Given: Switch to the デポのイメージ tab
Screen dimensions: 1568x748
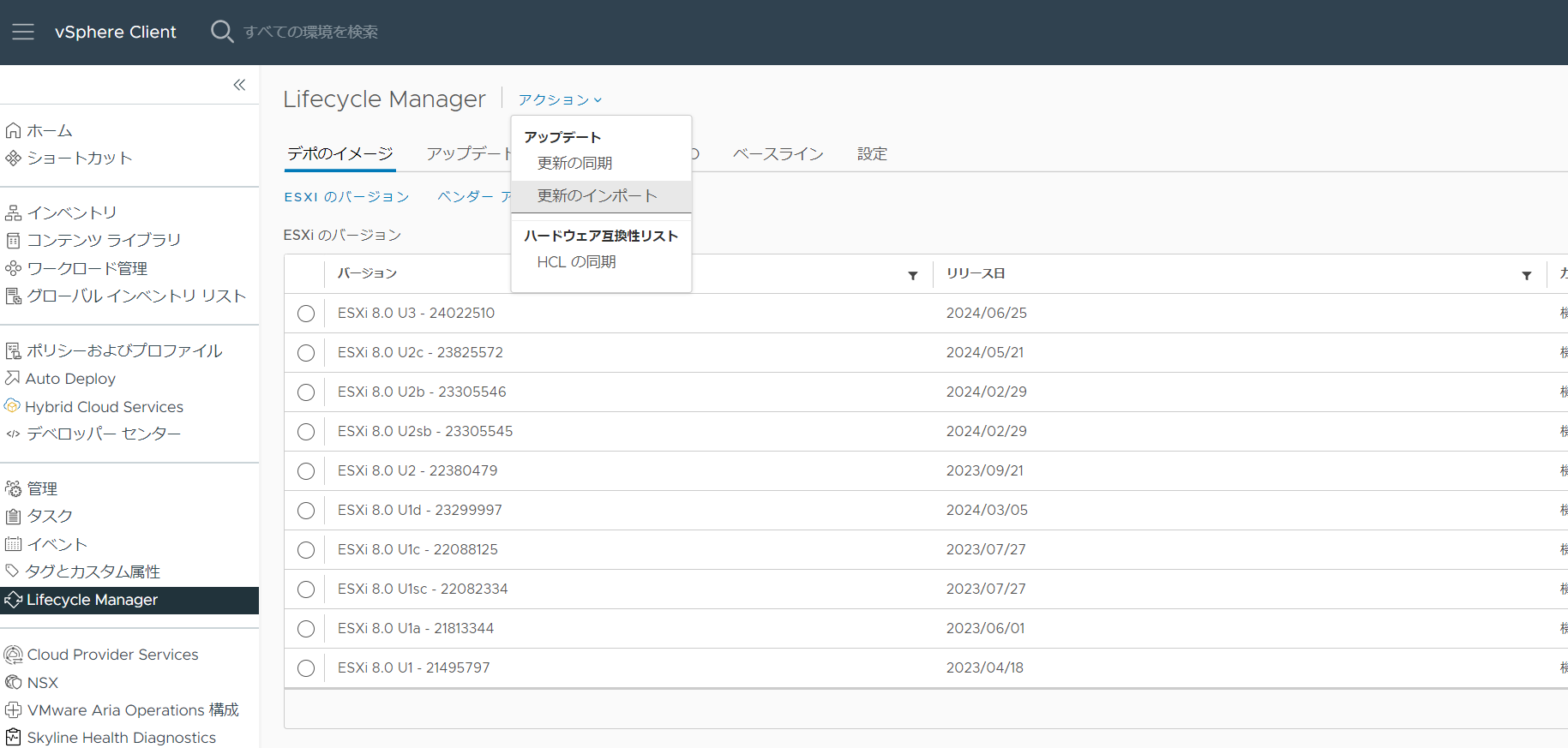Looking at the screenshot, I should click(x=340, y=153).
